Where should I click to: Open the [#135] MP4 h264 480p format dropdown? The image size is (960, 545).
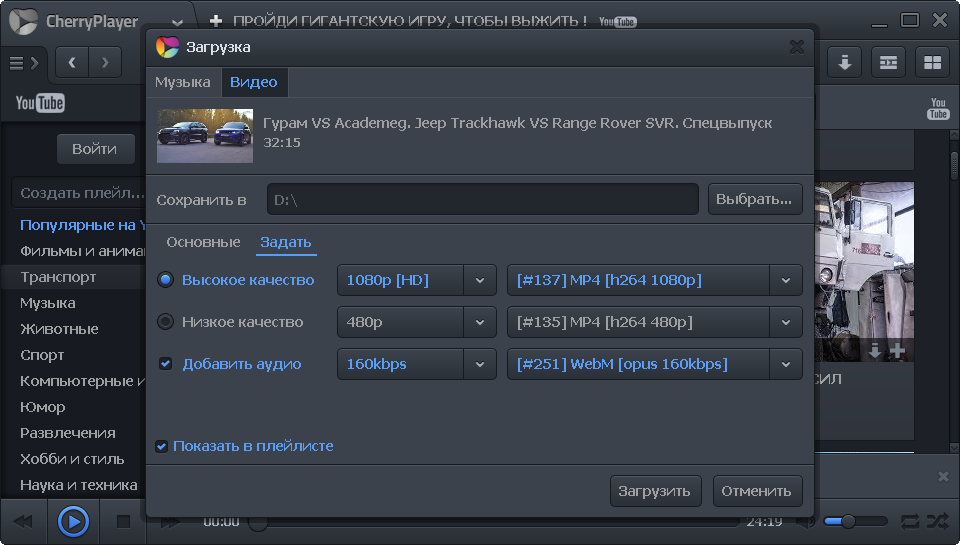point(654,321)
